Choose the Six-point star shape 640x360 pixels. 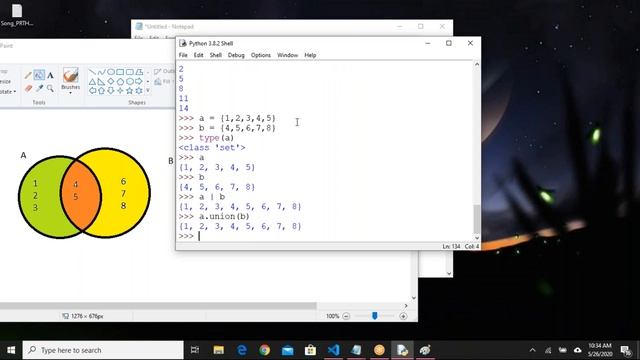pos(139,91)
